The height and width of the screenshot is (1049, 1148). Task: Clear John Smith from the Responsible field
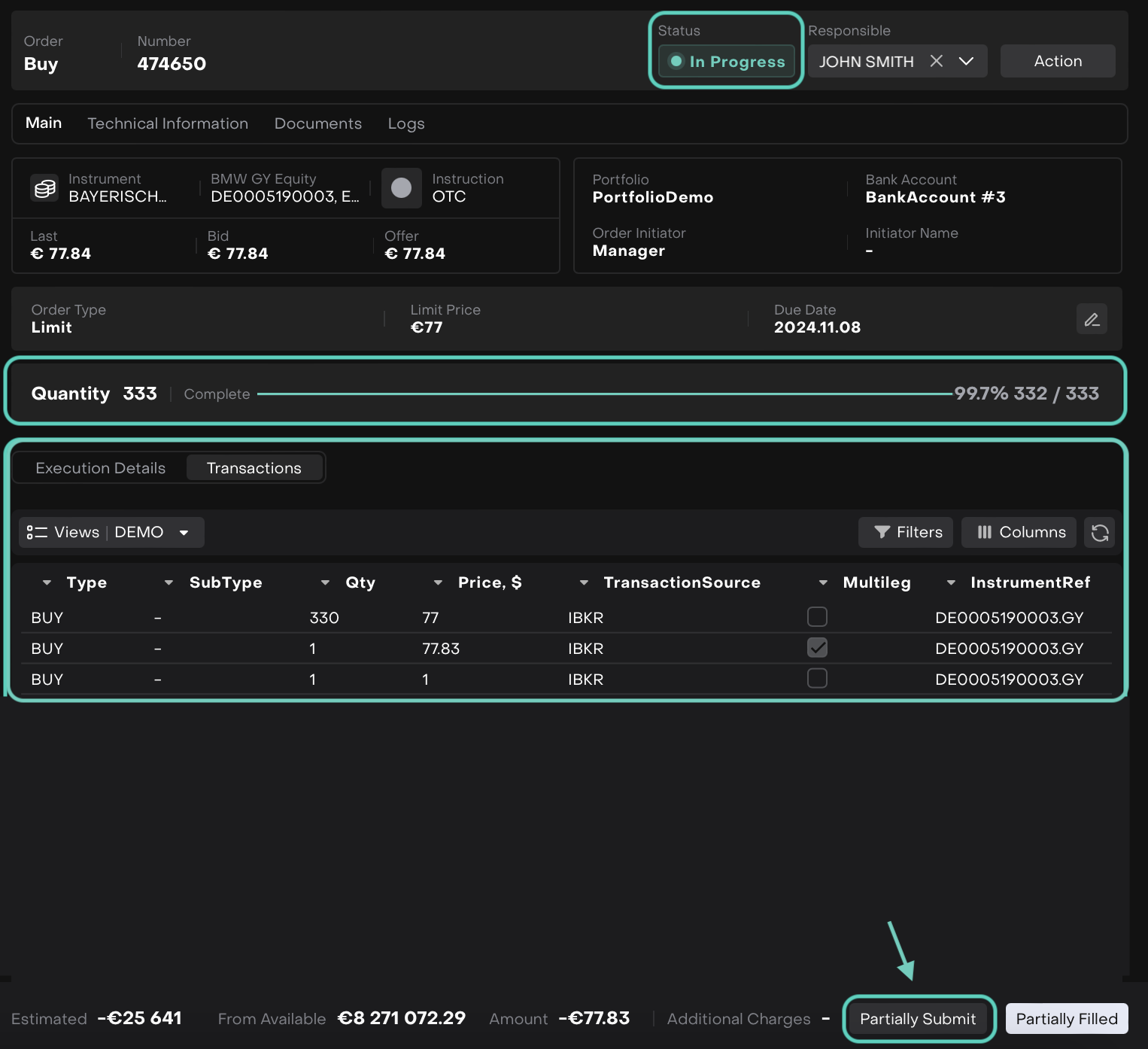(x=937, y=61)
